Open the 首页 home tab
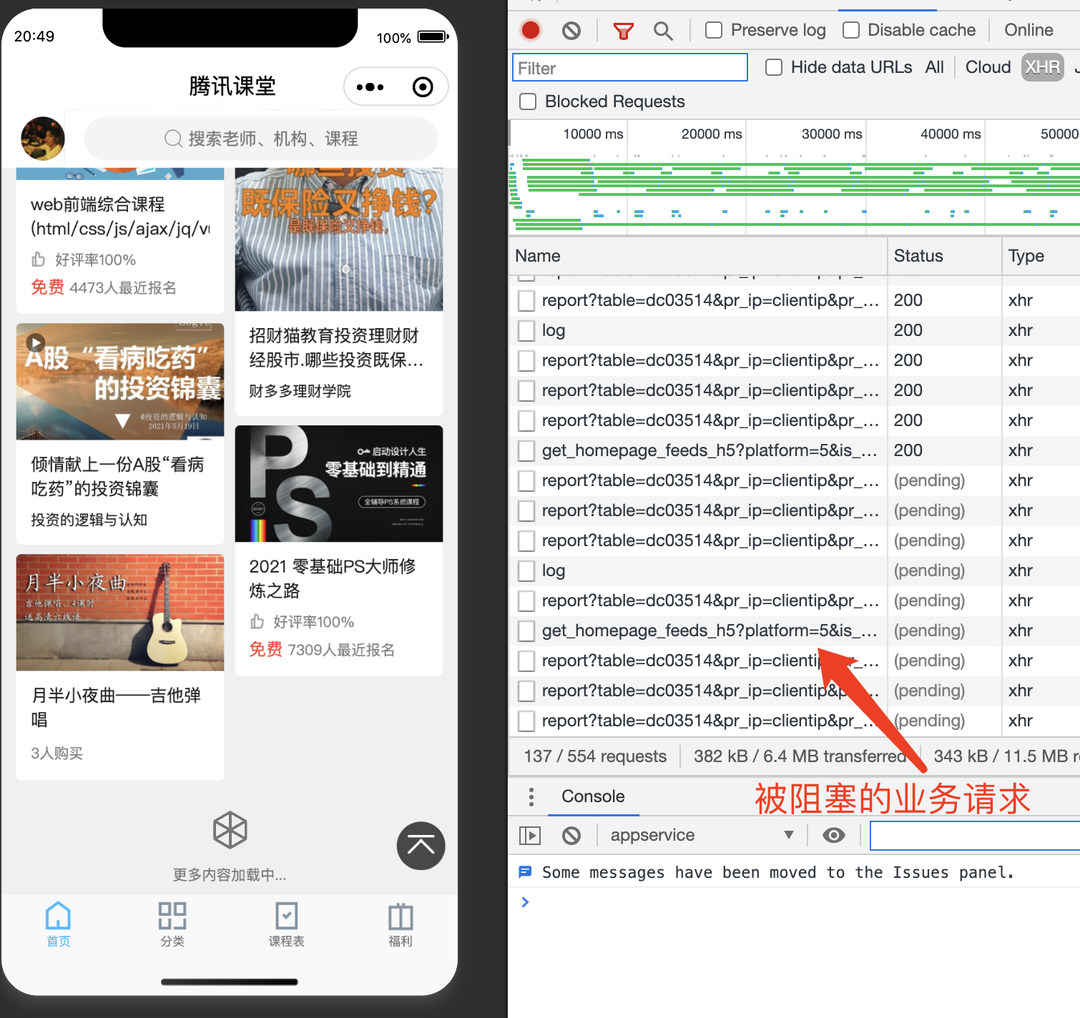This screenshot has width=1080, height=1018. (58, 924)
